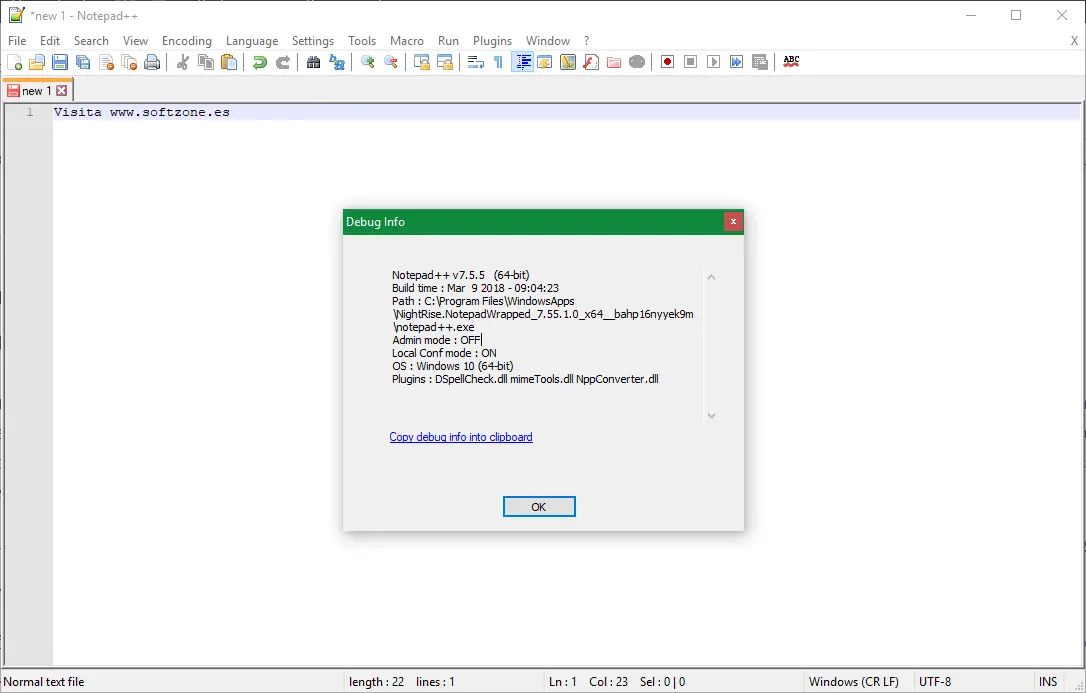Viewport: 1086px width, 693px height.
Task: Click the Save toolbar icon
Action: [60, 62]
